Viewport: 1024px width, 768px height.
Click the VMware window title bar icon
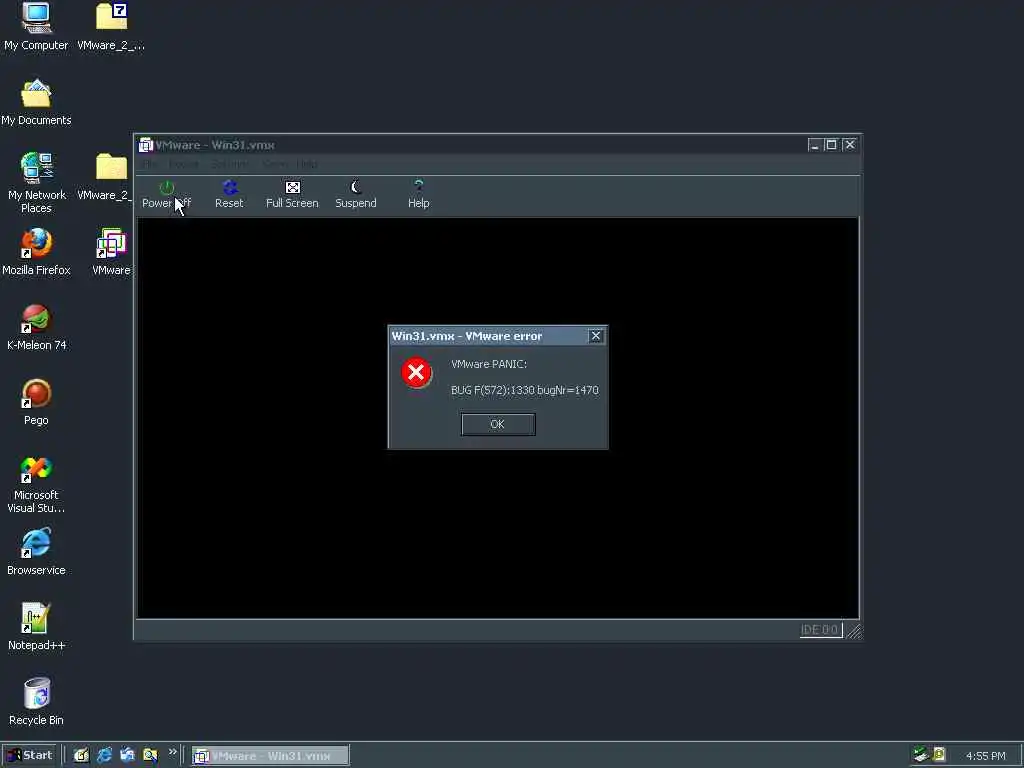point(146,145)
